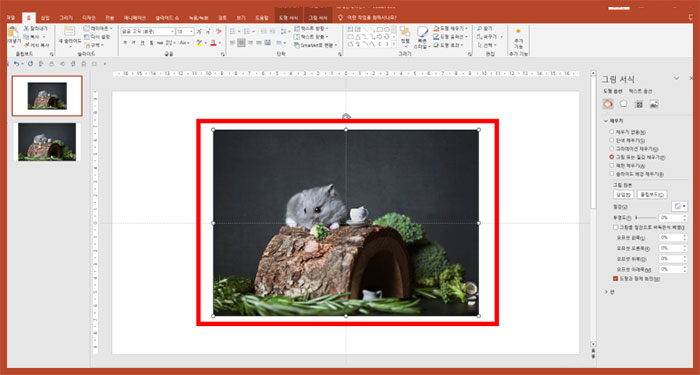Click the Shape Fill bucket icon
This screenshot has width=700, height=375.
click(436, 28)
